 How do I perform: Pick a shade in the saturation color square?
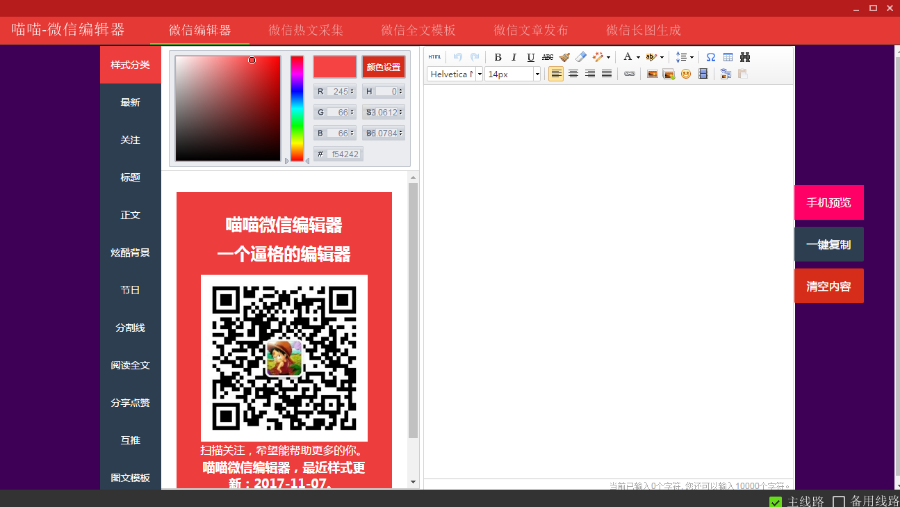[228, 109]
